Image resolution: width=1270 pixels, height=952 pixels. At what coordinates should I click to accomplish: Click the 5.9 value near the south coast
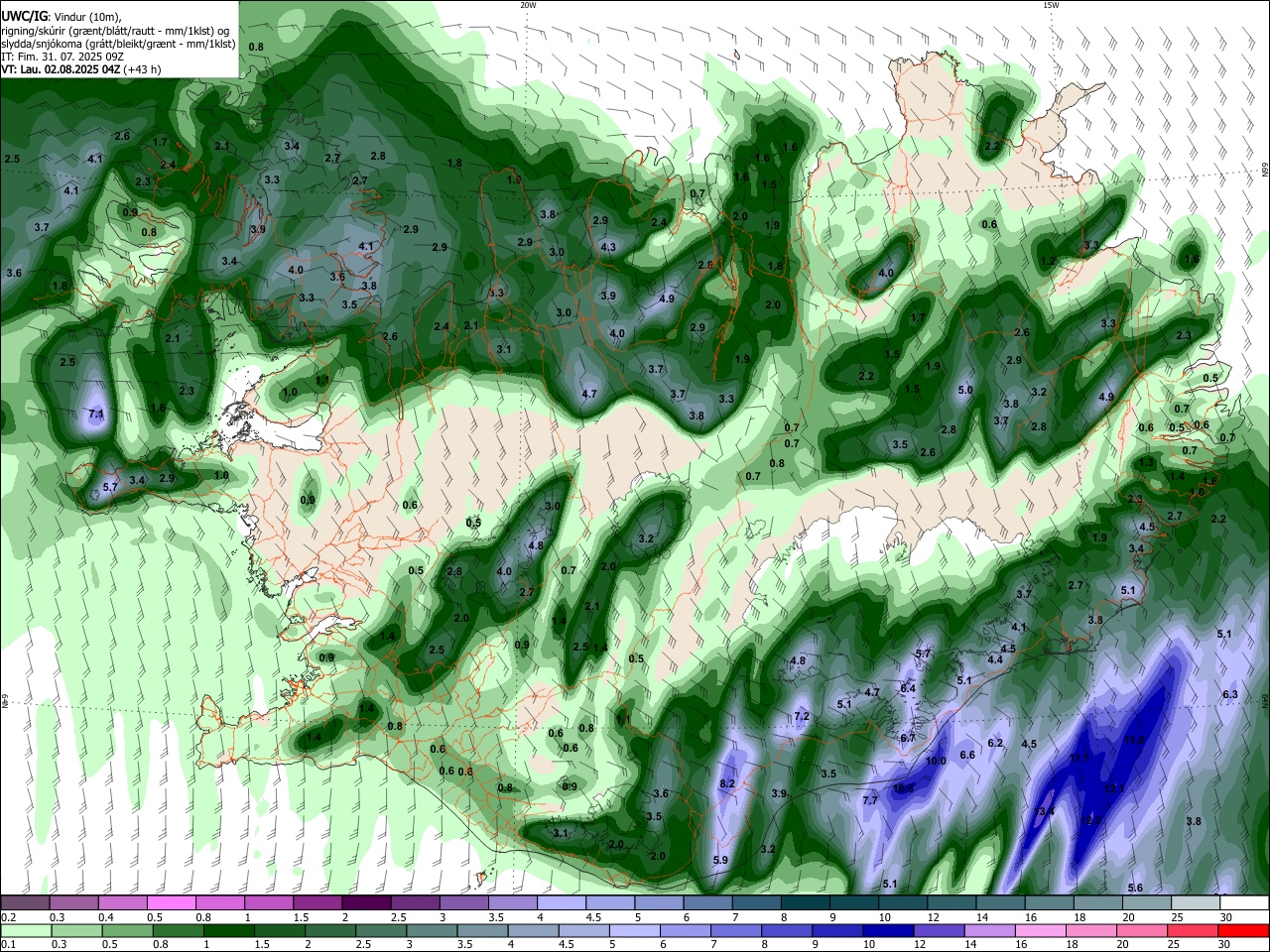721,860
